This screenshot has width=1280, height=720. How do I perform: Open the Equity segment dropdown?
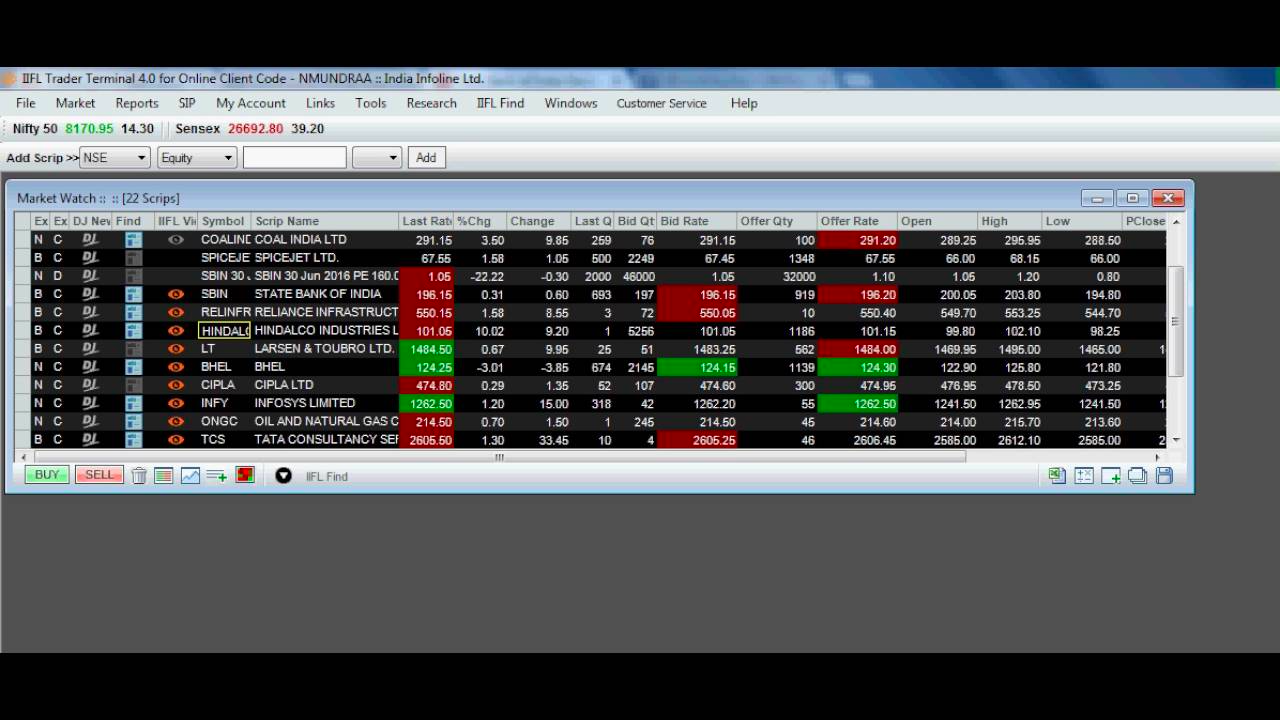point(196,157)
